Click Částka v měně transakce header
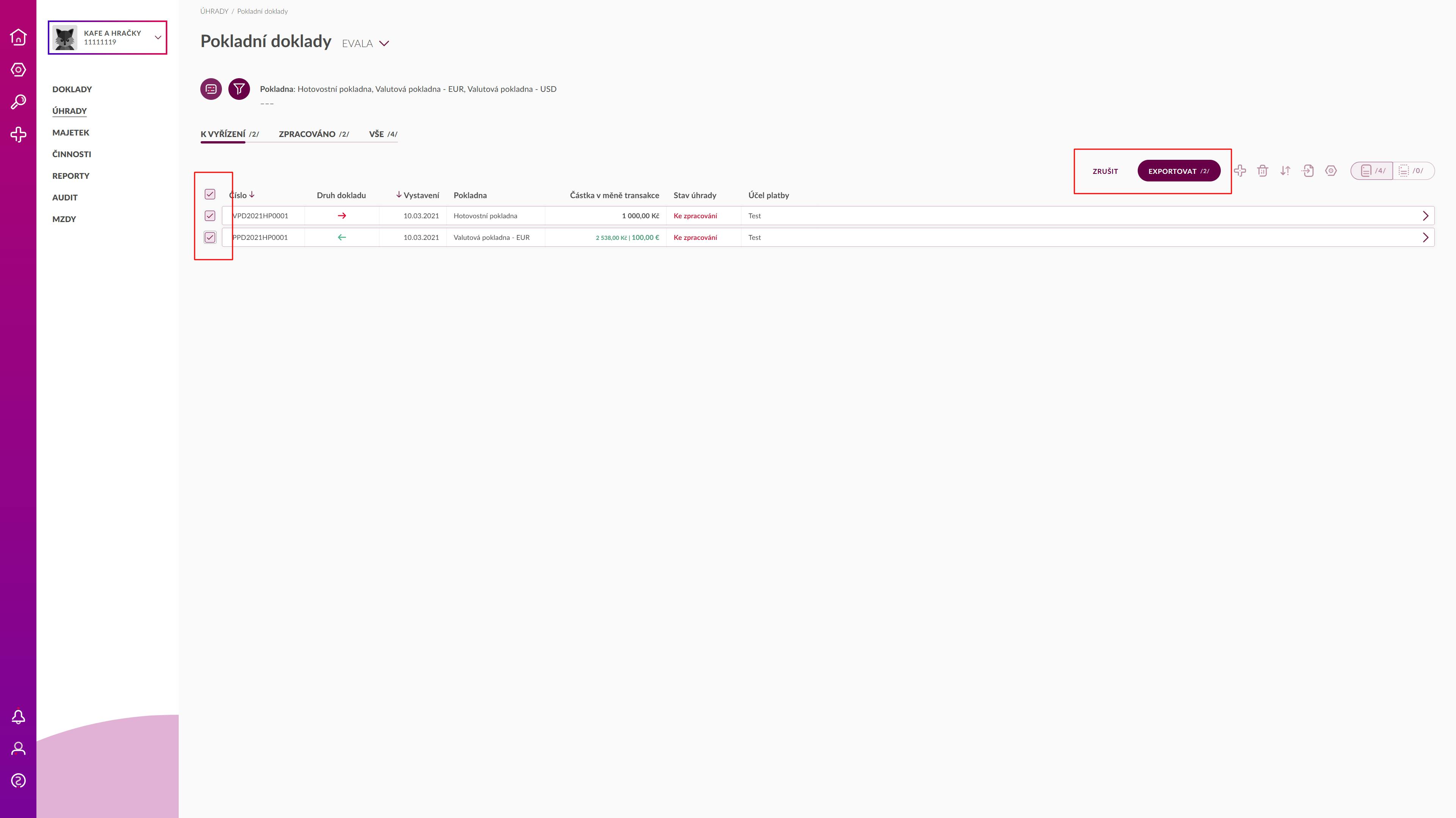The width and height of the screenshot is (1456, 818). click(615, 195)
